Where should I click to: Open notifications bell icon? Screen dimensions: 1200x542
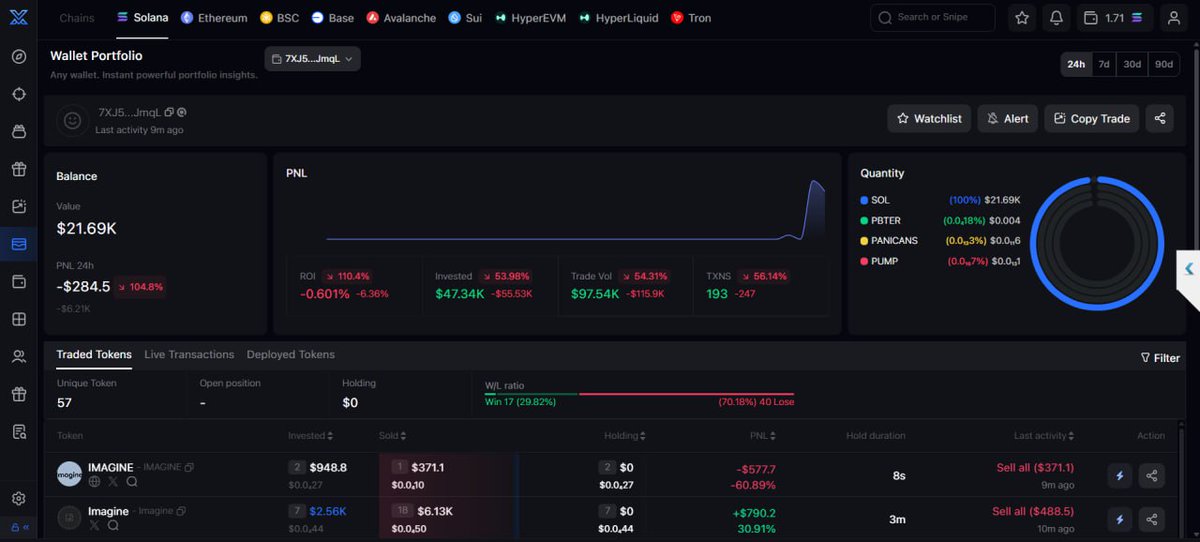(x=1056, y=18)
